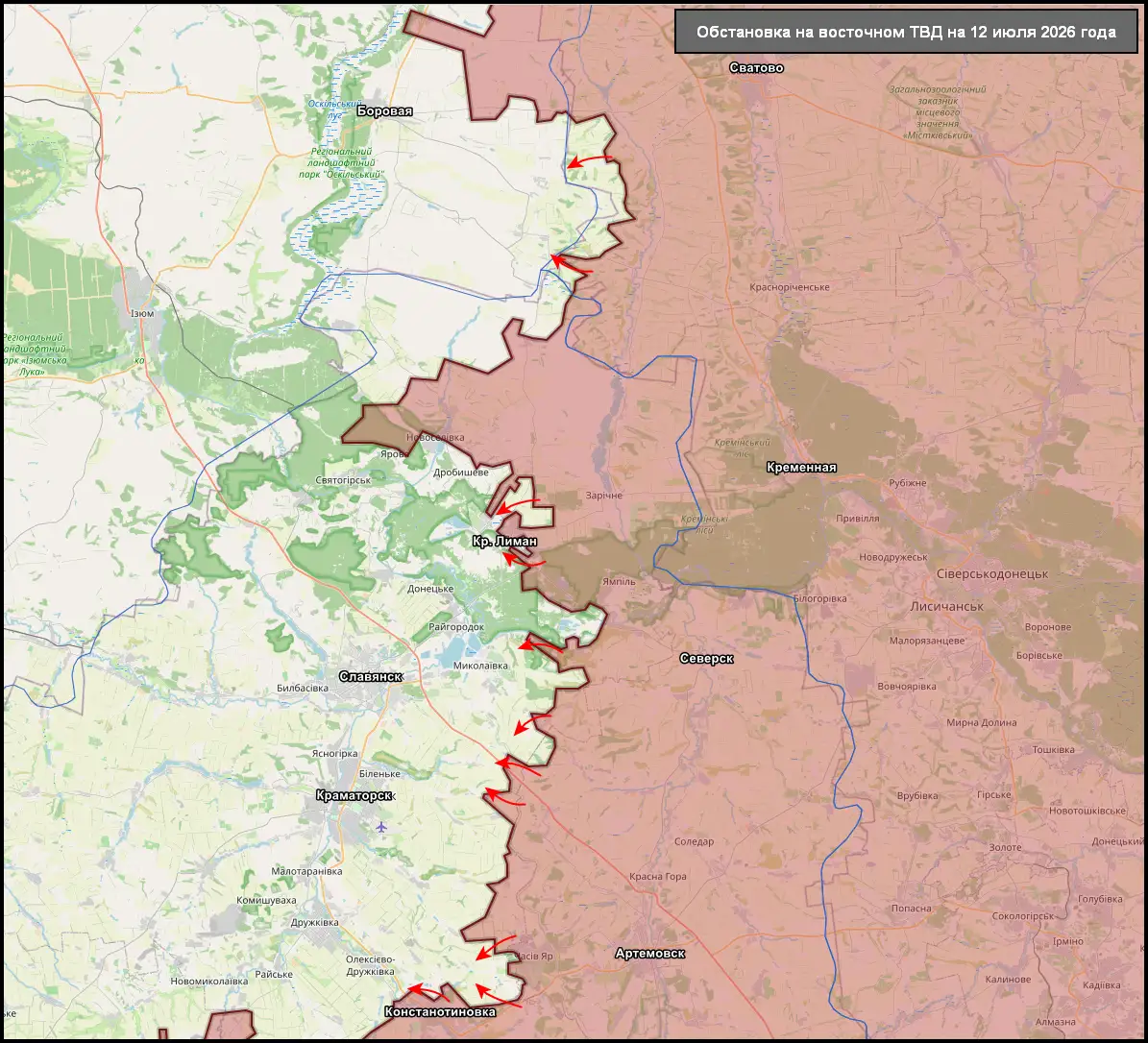Click the Біленьке label
This screenshot has height=1043, width=1148.
[x=380, y=774]
